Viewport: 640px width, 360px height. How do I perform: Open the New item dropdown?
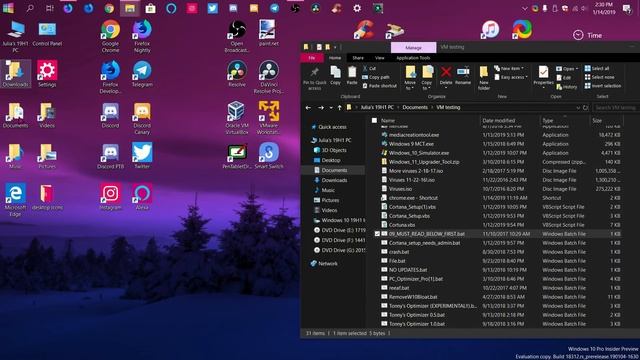point(509,68)
